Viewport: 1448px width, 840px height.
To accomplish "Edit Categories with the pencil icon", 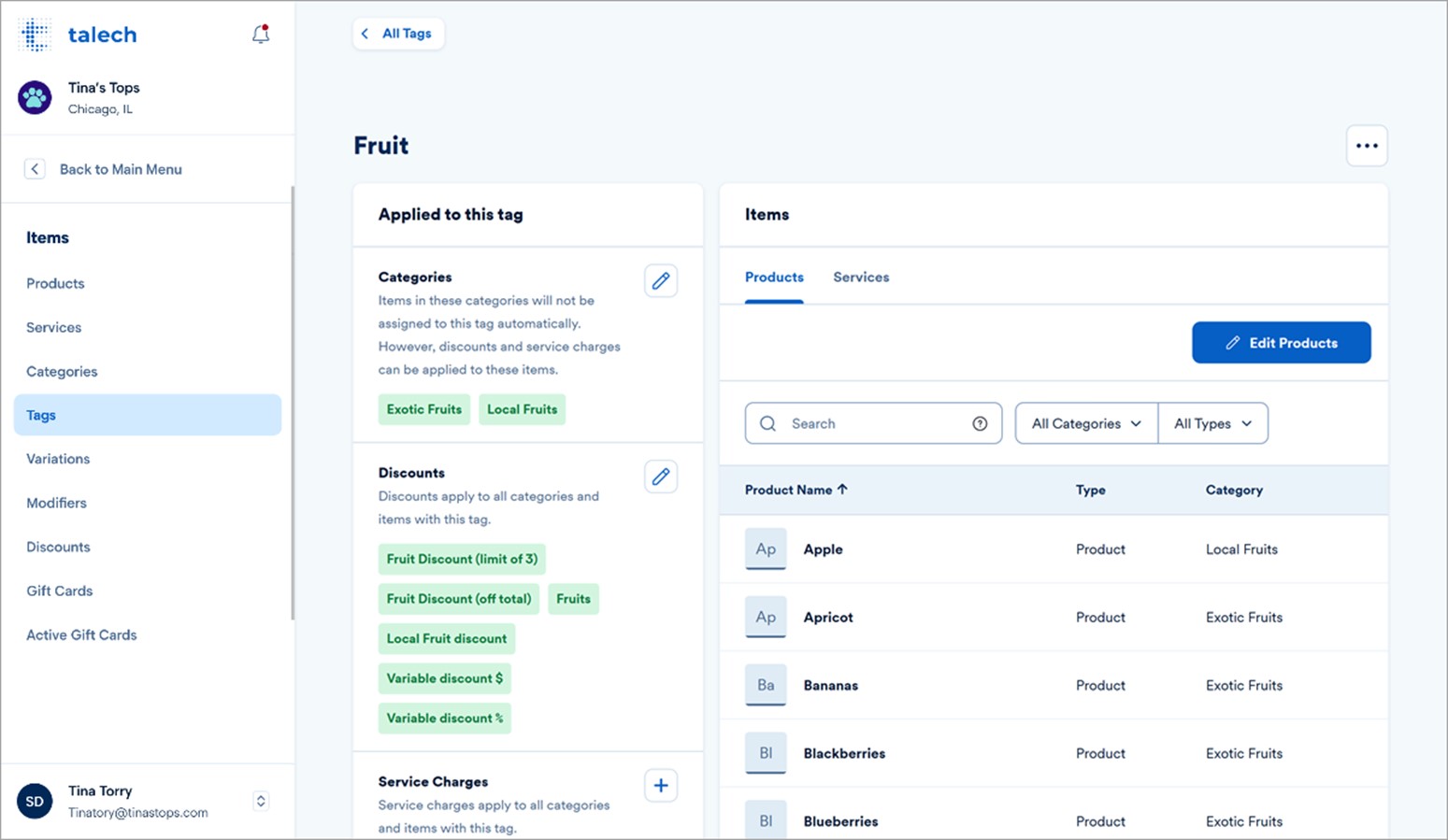I will pos(661,280).
